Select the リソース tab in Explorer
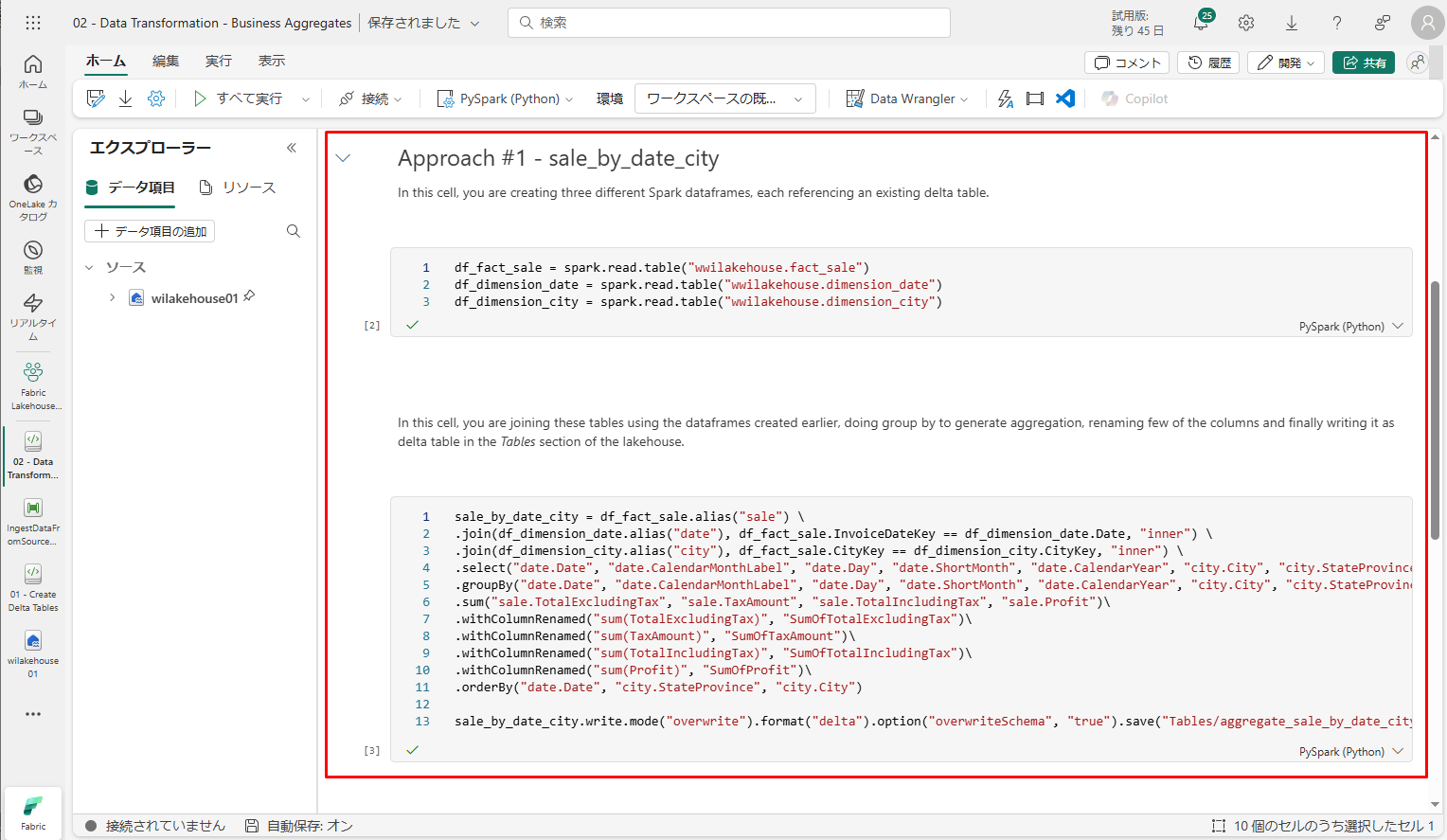 click(x=238, y=188)
